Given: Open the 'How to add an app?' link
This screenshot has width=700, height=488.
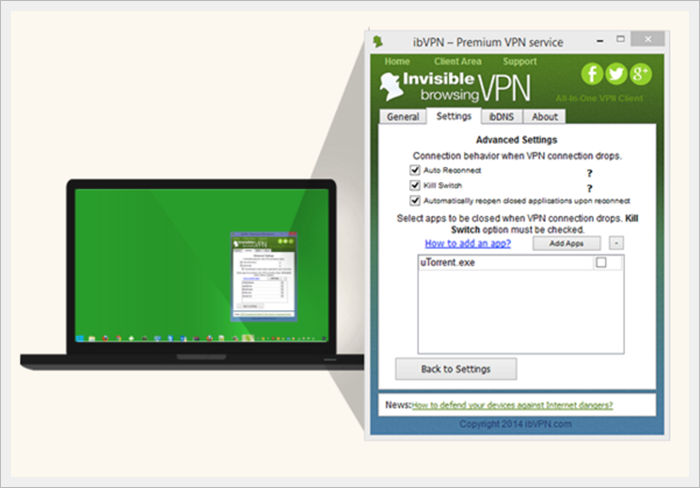Looking at the screenshot, I should tap(467, 243).
